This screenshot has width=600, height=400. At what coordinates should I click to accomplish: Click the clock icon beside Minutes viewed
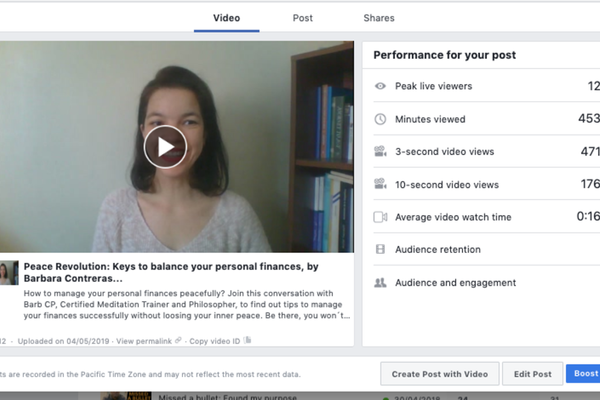click(x=380, y=119)
